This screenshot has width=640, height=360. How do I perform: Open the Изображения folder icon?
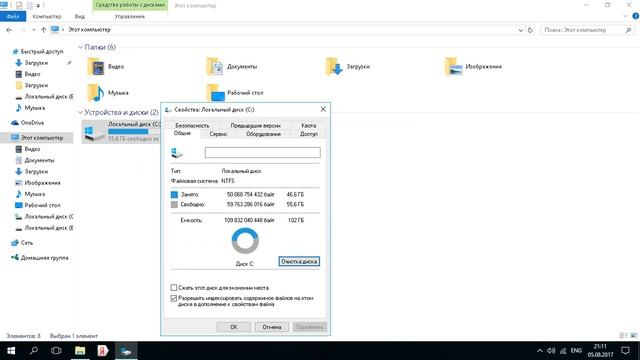(x=453, y=67)
